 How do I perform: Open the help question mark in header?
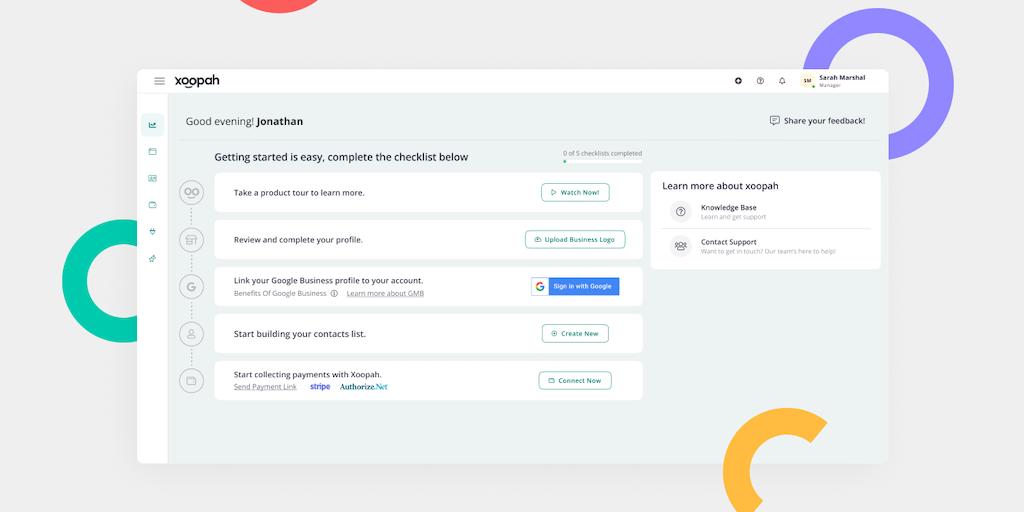click(x=760, y=81)
